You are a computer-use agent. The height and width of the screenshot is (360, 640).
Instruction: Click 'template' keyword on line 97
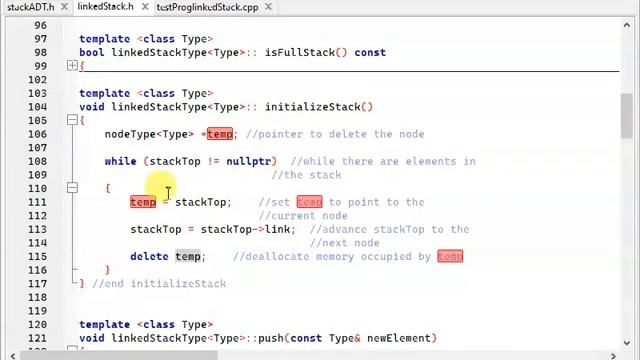pos(104,39)
